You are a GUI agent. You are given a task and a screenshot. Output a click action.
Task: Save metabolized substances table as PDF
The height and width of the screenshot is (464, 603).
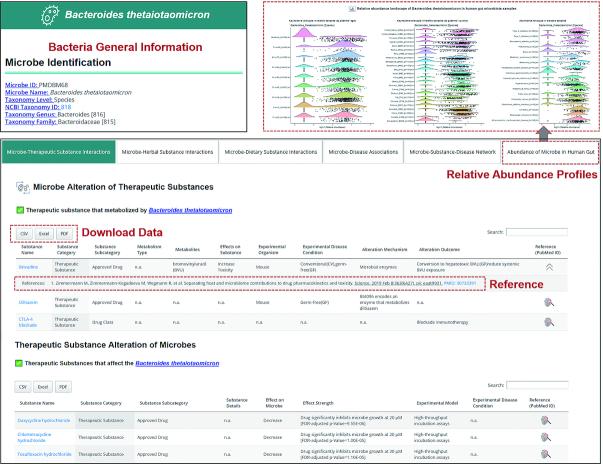tap(64, 234)
